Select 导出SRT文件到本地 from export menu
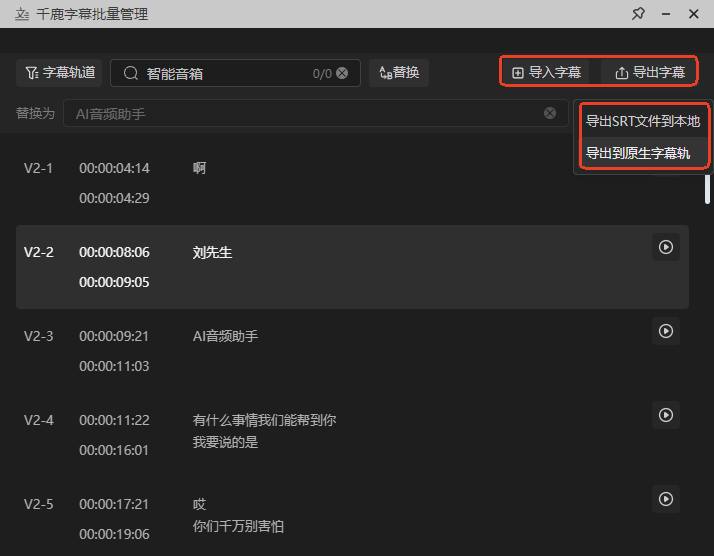Viewport: 714px width, 556px height. [x=643, y=121]
